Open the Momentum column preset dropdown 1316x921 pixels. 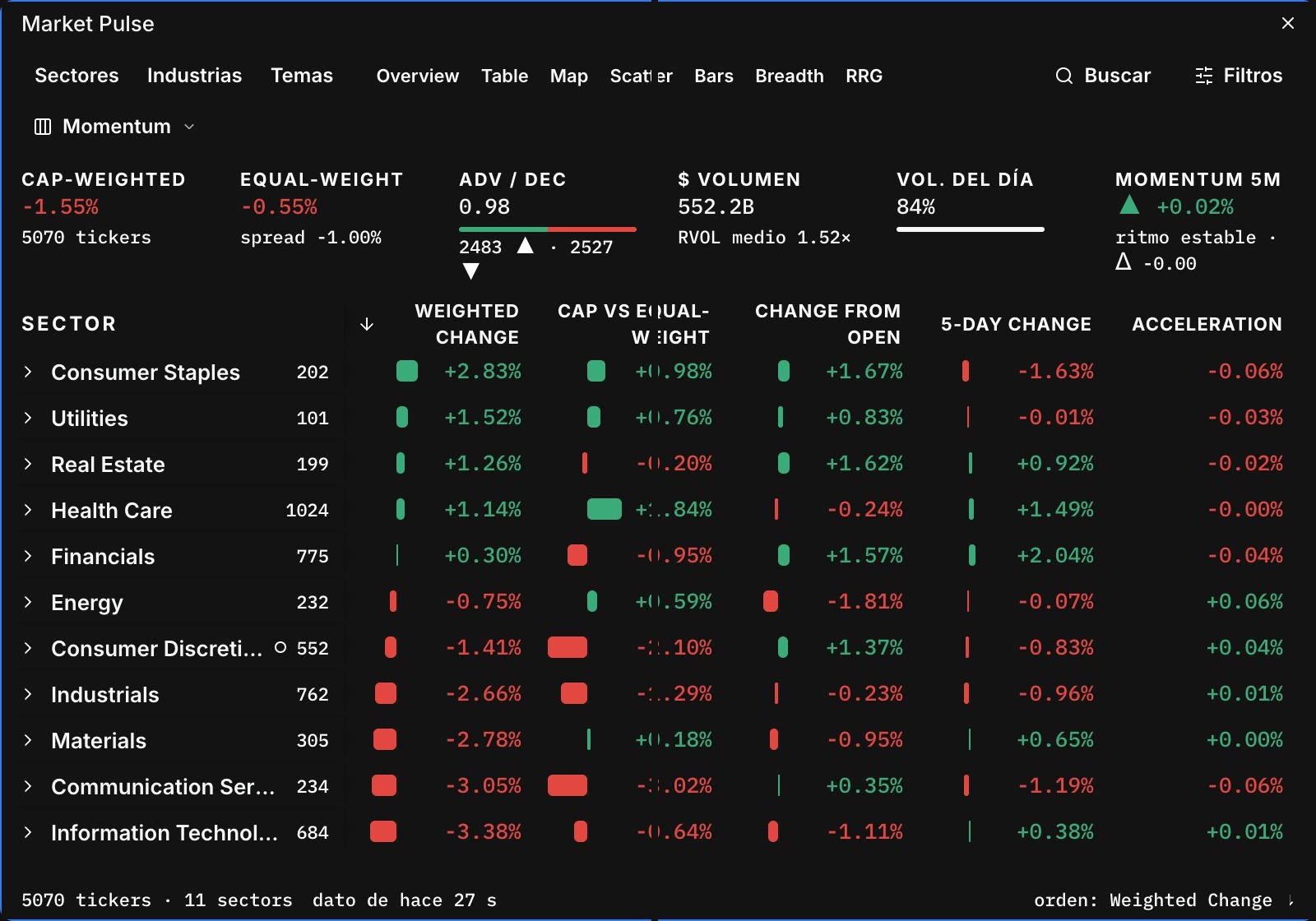115,127
